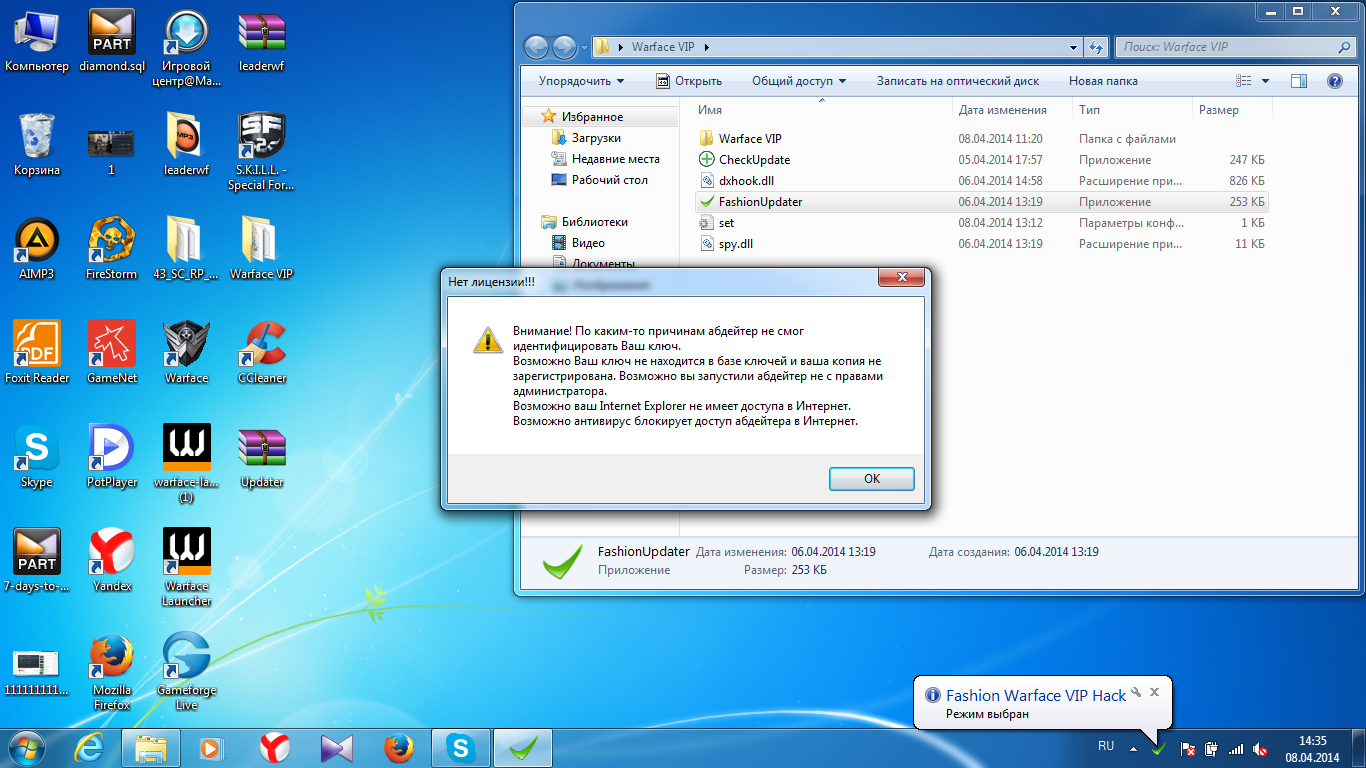Screen dimensions: 1366x768
Task: Launch CCleaner desktop shortcut
Action: click(262, 353)
